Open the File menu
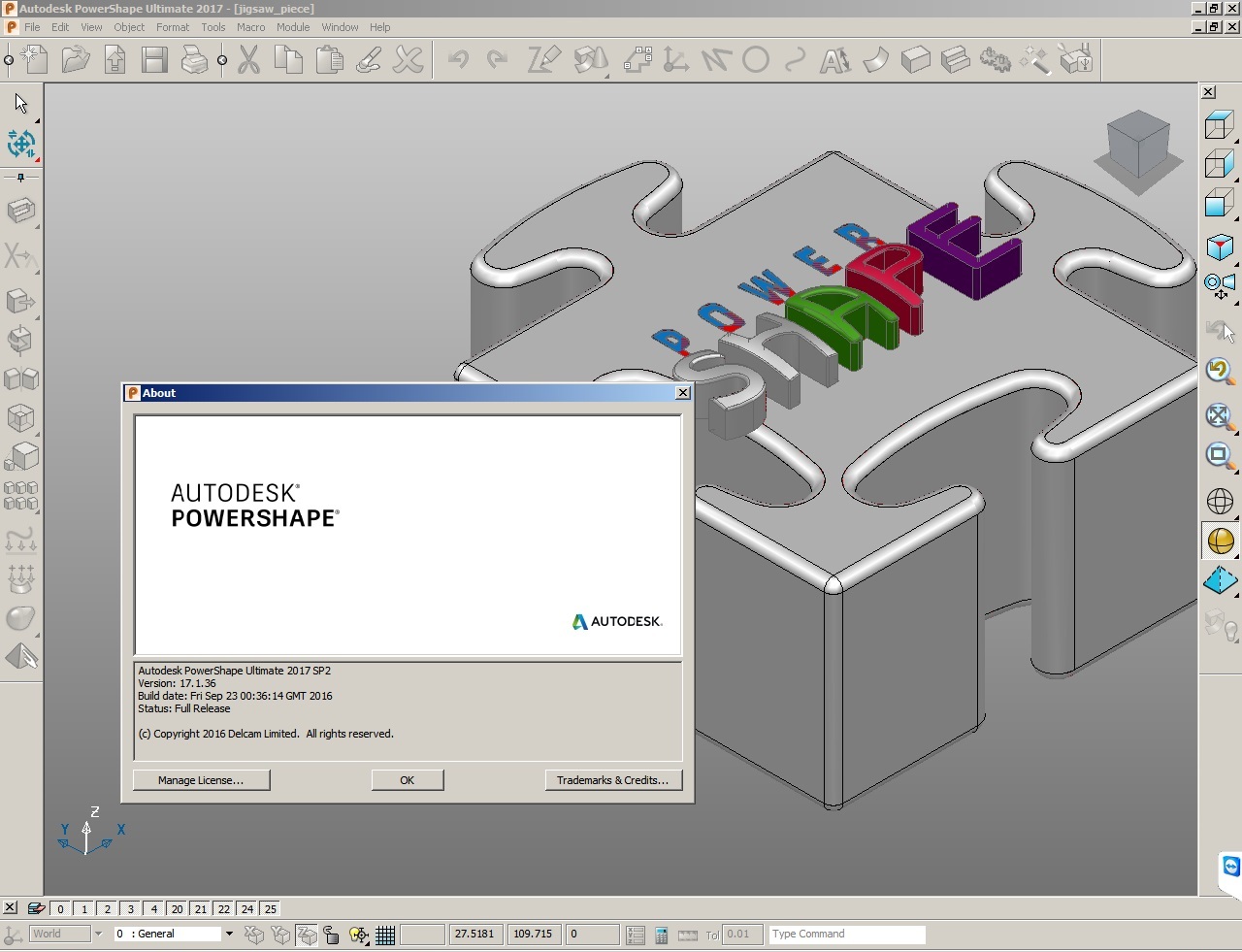 32,27
